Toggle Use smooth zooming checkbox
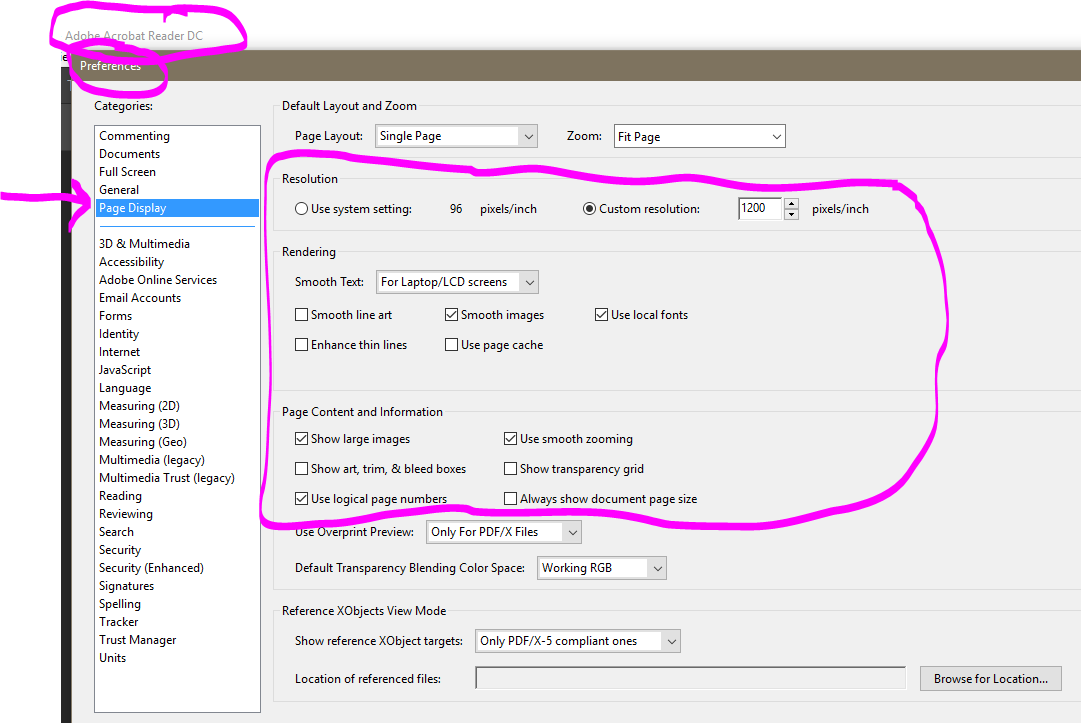The image size is (1081, 723). tap(510, 439)
